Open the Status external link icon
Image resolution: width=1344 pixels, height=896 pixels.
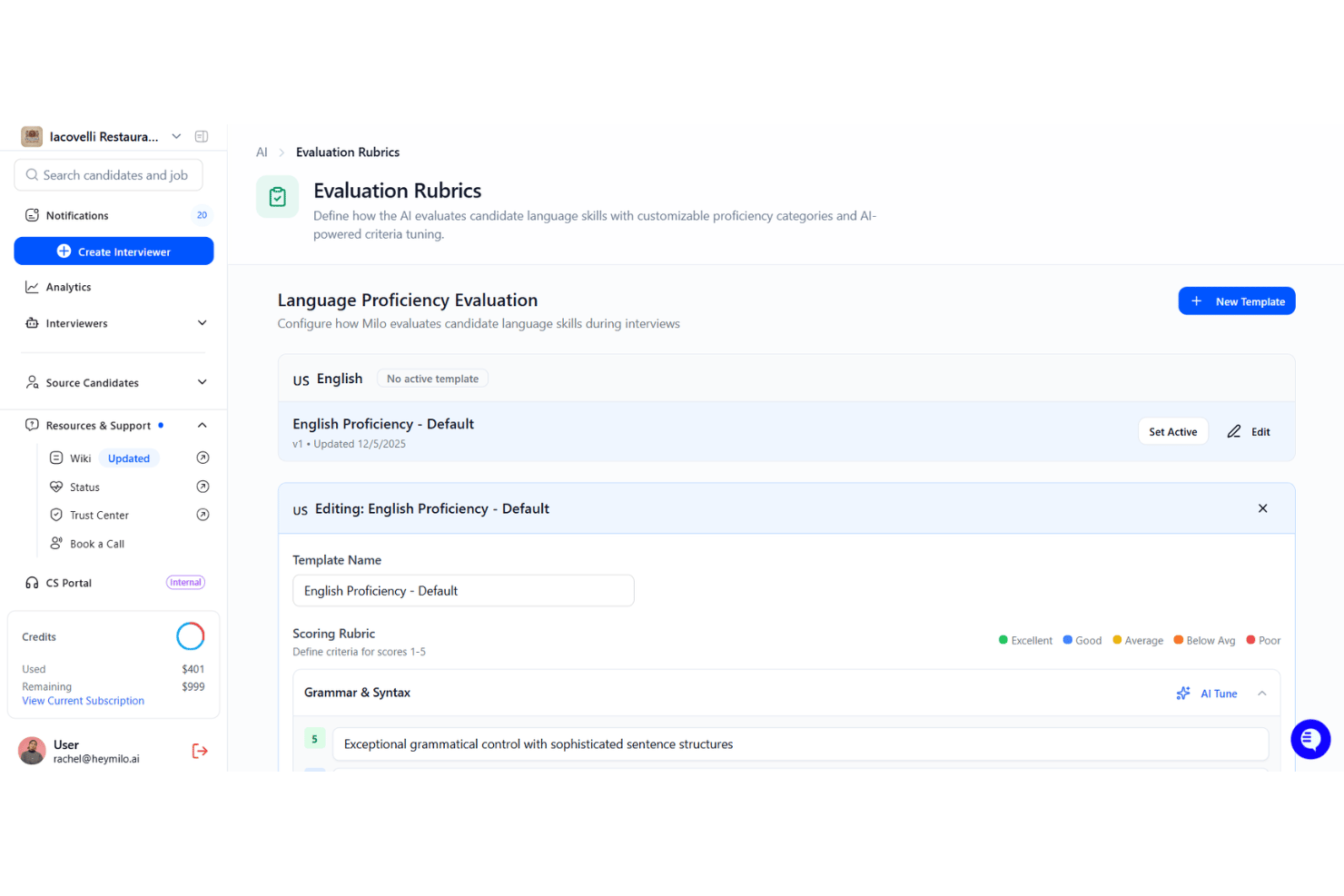203,487
